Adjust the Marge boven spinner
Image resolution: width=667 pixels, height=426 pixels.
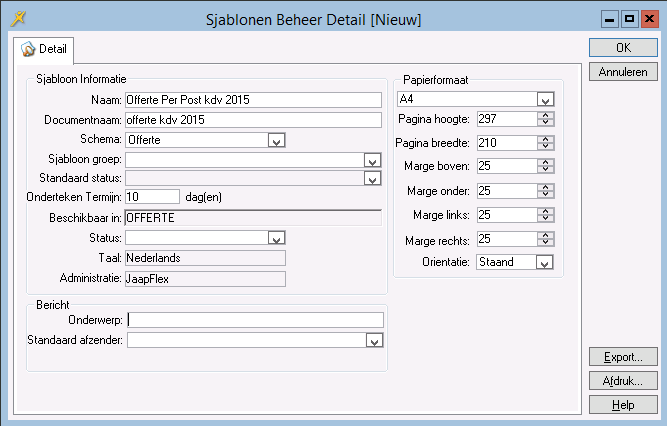(x=545, y=167)
